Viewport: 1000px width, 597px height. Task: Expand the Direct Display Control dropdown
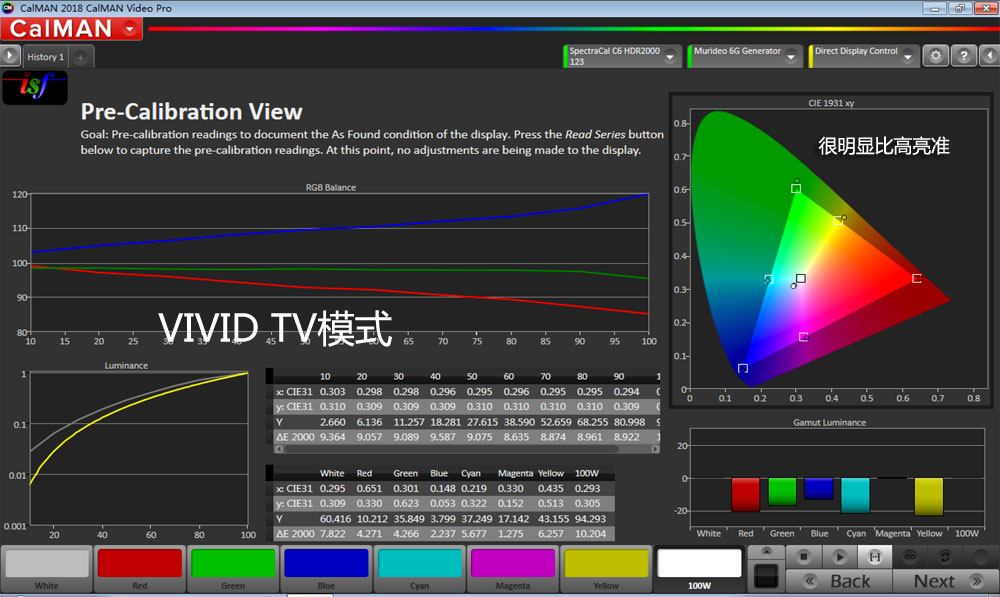(908, 57)
